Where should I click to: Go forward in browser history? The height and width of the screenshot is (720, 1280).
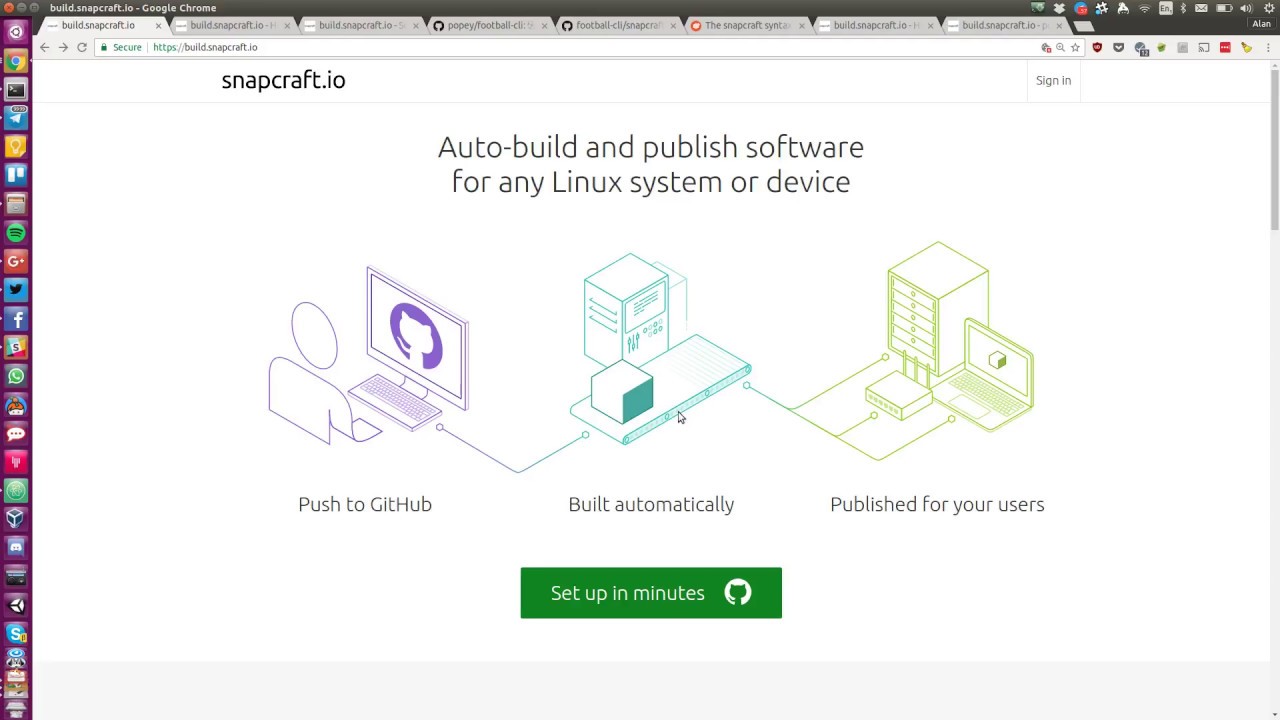[63, 47]
